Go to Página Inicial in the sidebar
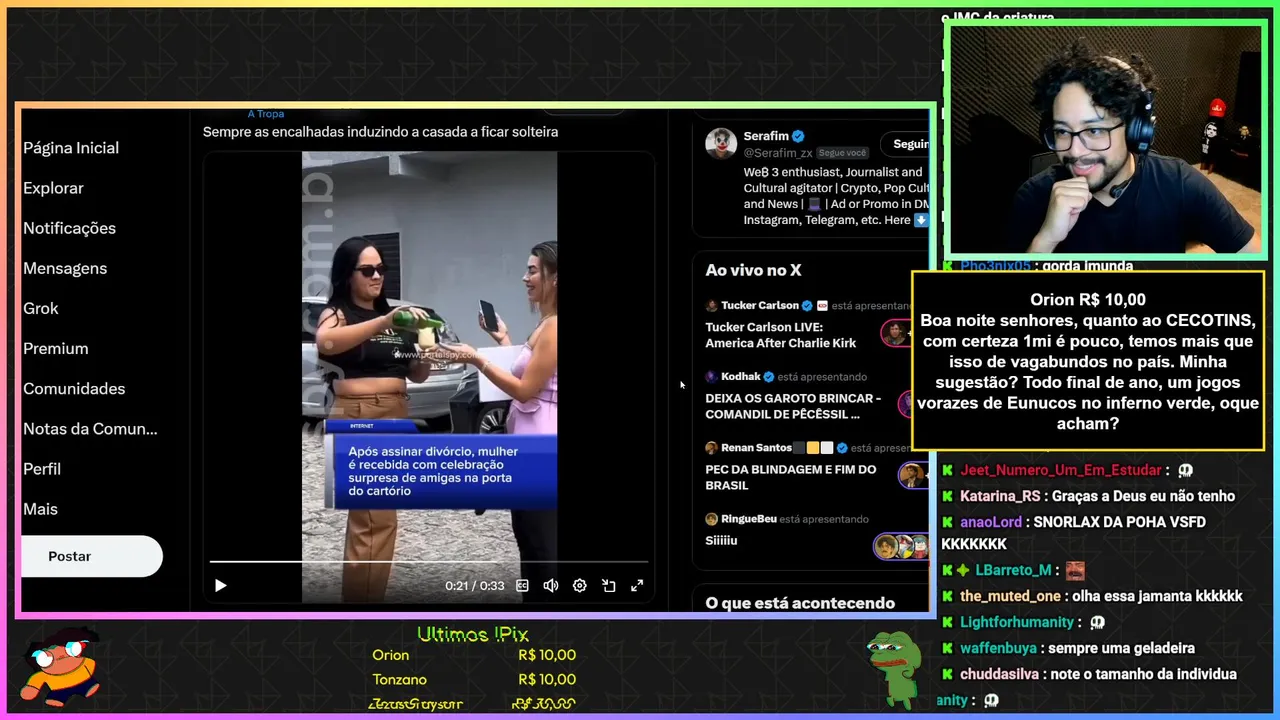 point(71,148)
